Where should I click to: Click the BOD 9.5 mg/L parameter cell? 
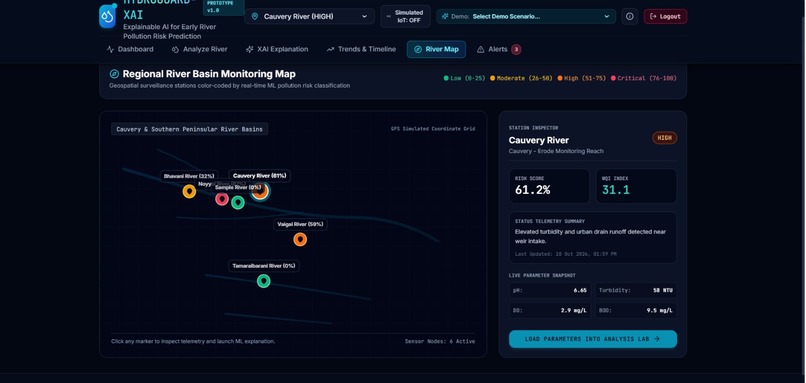[x=636, y=311]
